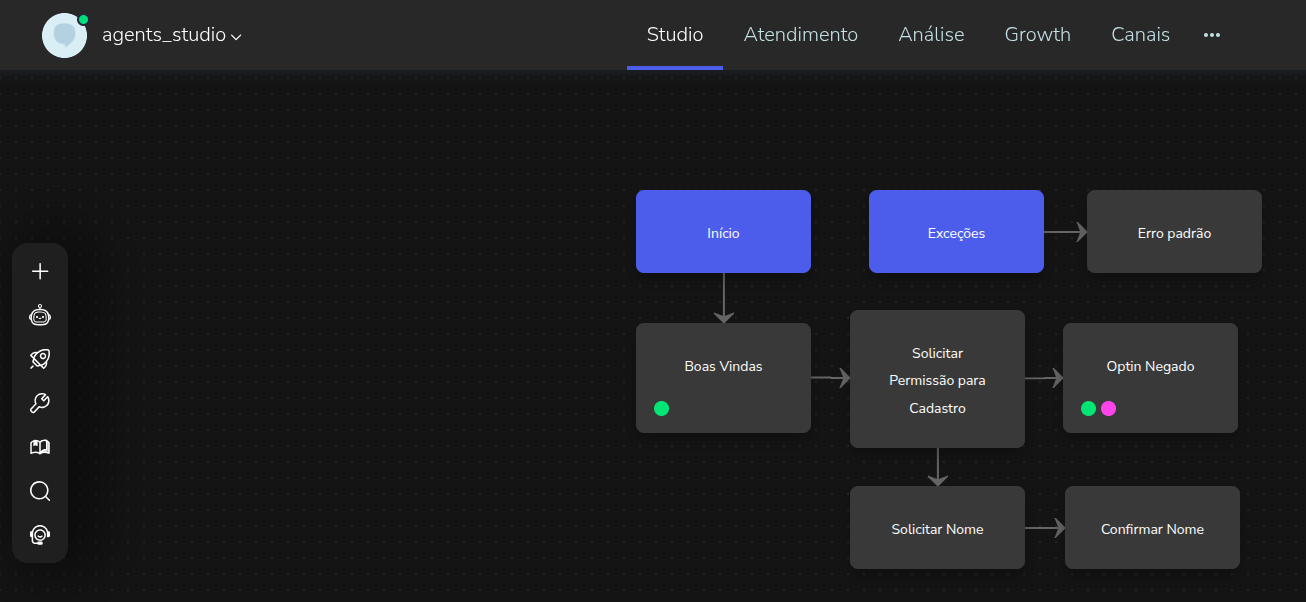Open the Exceções block
The image size is (1306, 602).
coord(956,232)
